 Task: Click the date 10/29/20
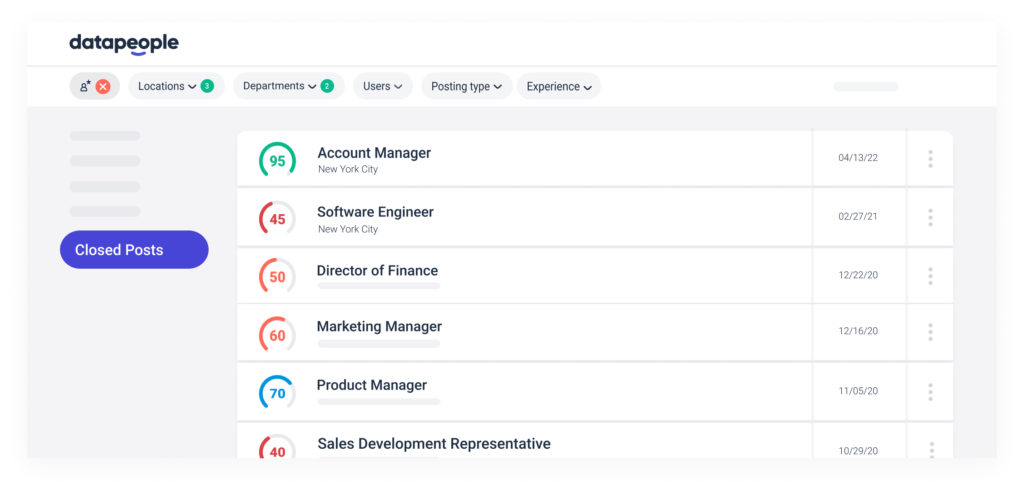click(858, 451)
